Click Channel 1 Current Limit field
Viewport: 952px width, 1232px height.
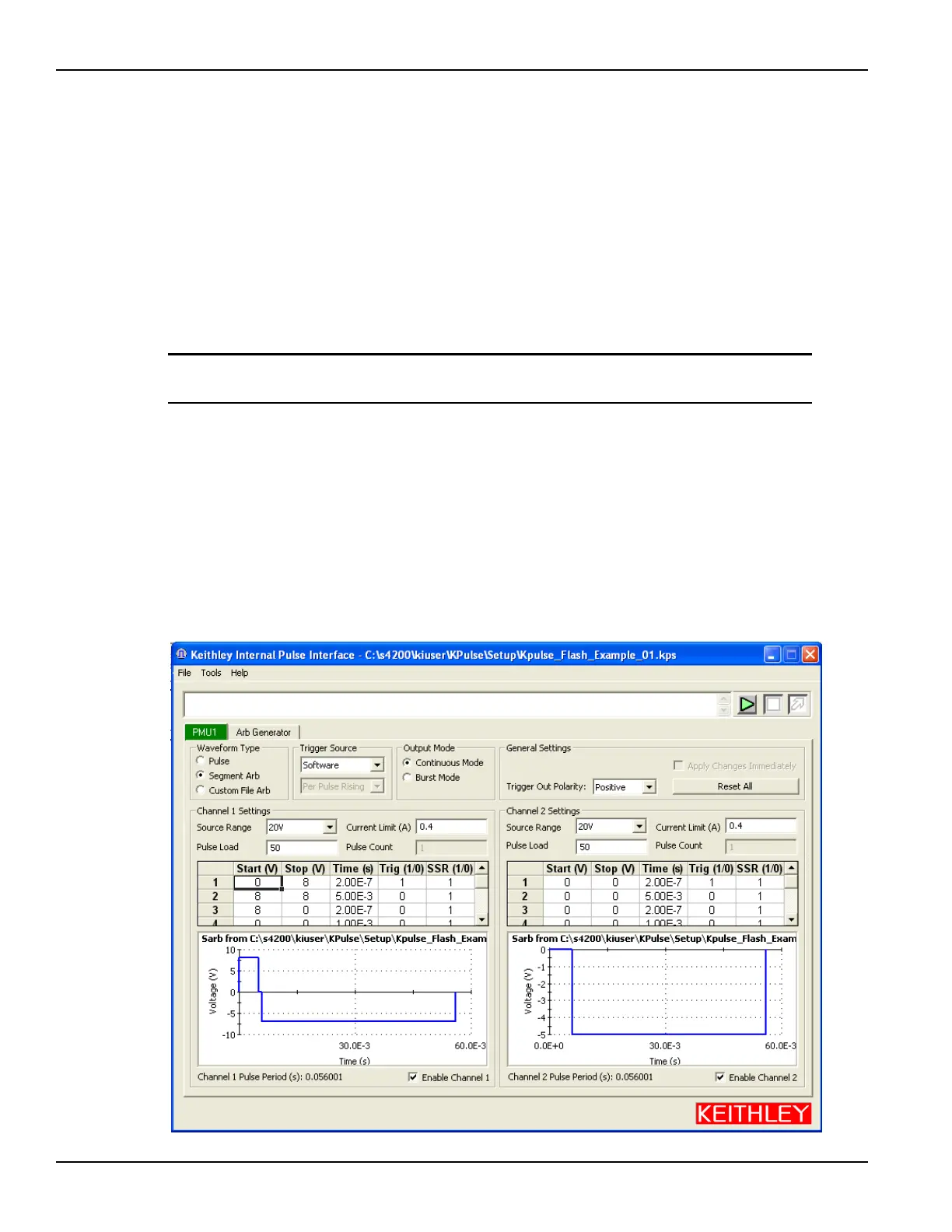[451, 827]
